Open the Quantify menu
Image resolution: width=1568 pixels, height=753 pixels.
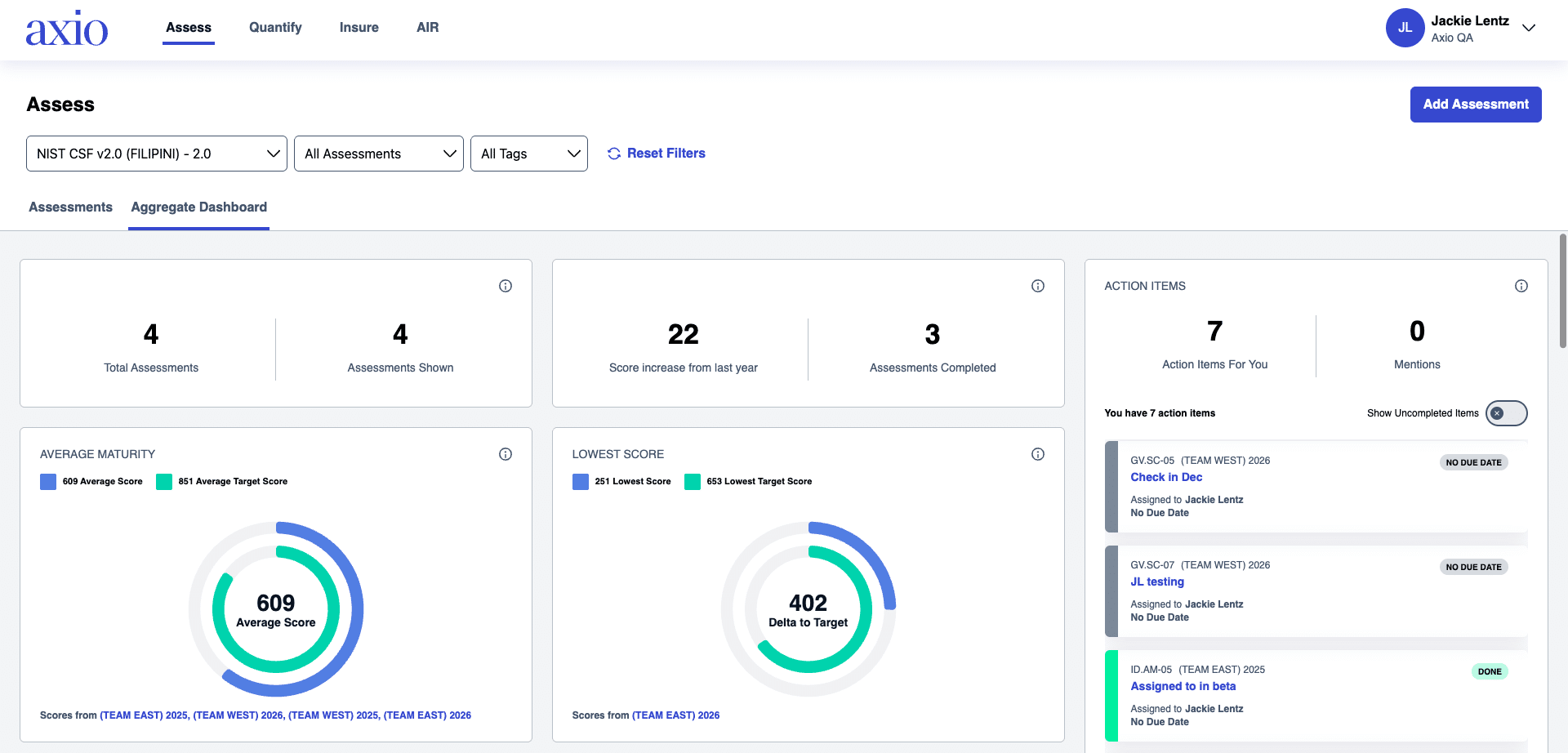[x=275, y=28]
